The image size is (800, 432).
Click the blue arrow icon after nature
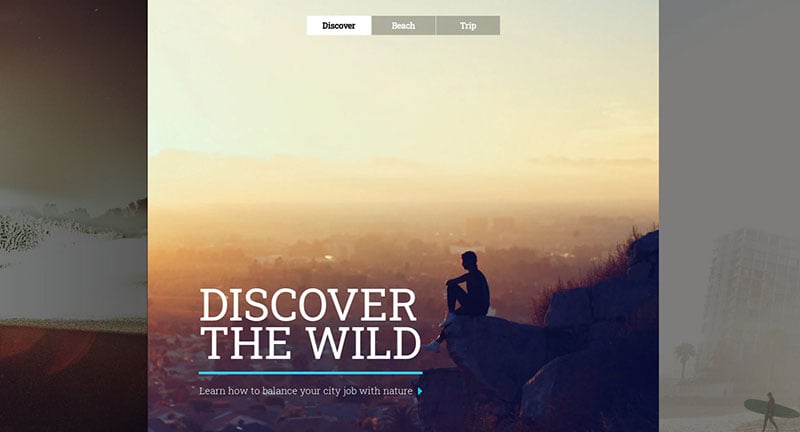tap(420, 391)
